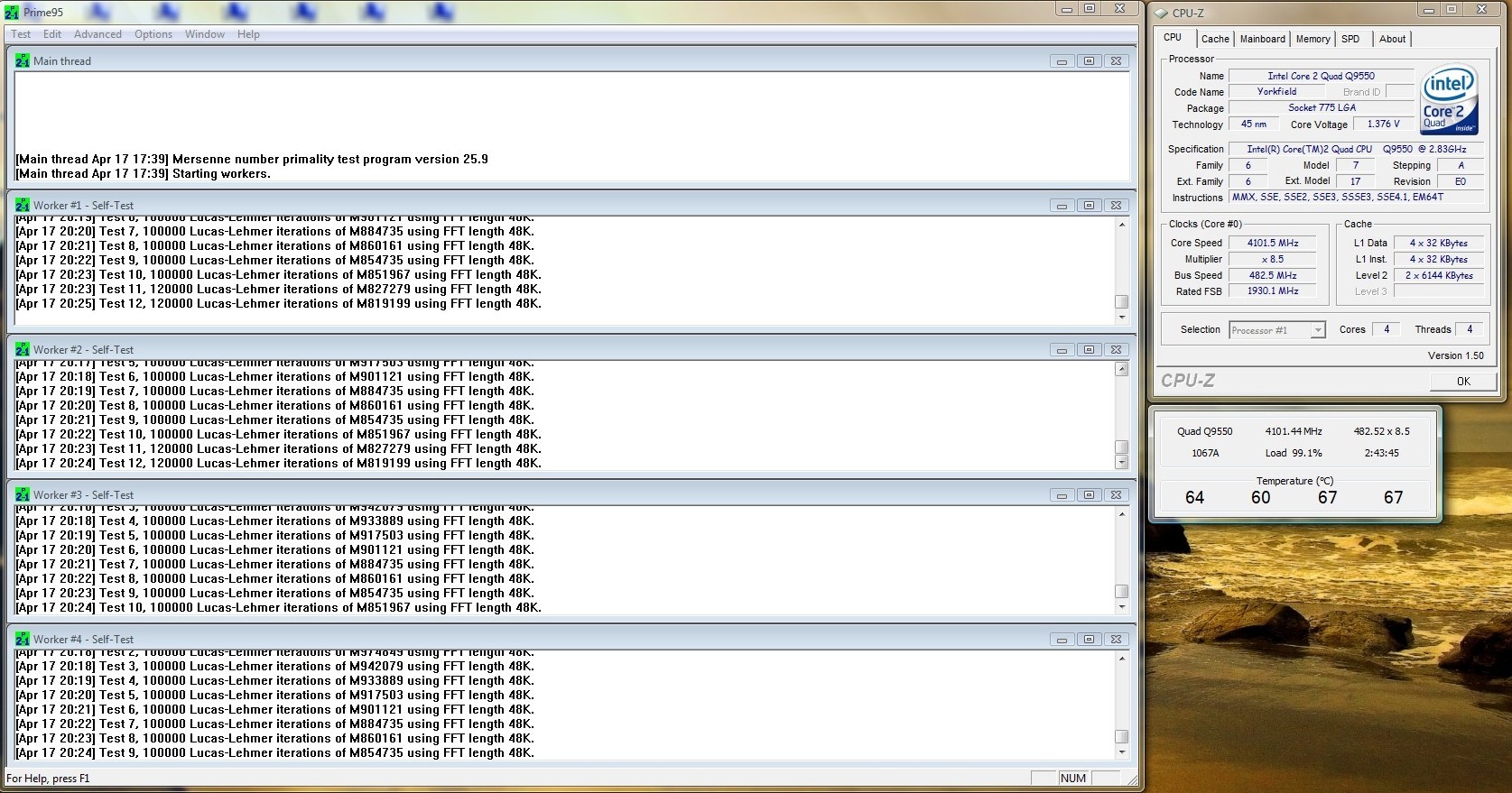
Task: Switch to the SPD tab in CPU-Z
Action: click(x=1351, y=39)
